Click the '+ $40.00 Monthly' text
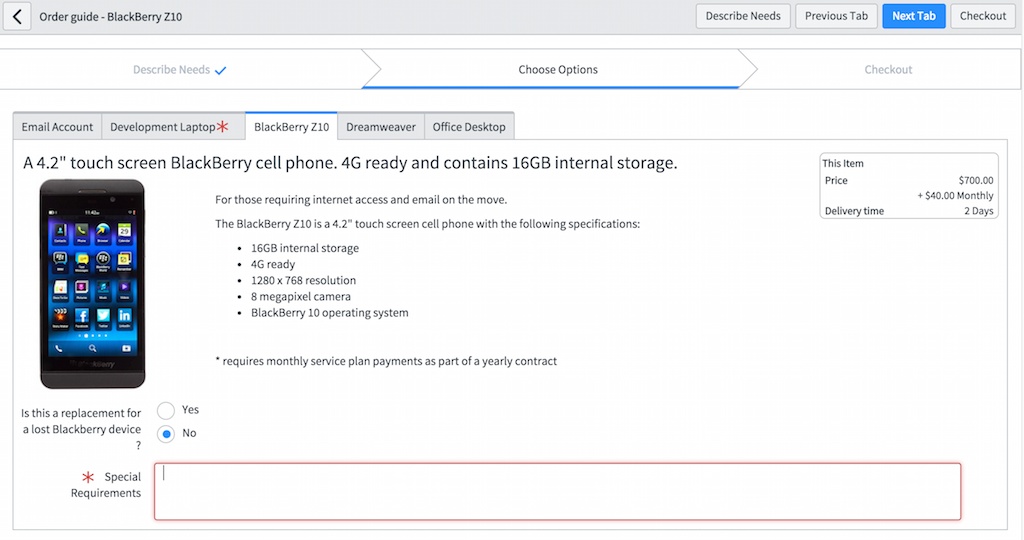 point(955,195)
